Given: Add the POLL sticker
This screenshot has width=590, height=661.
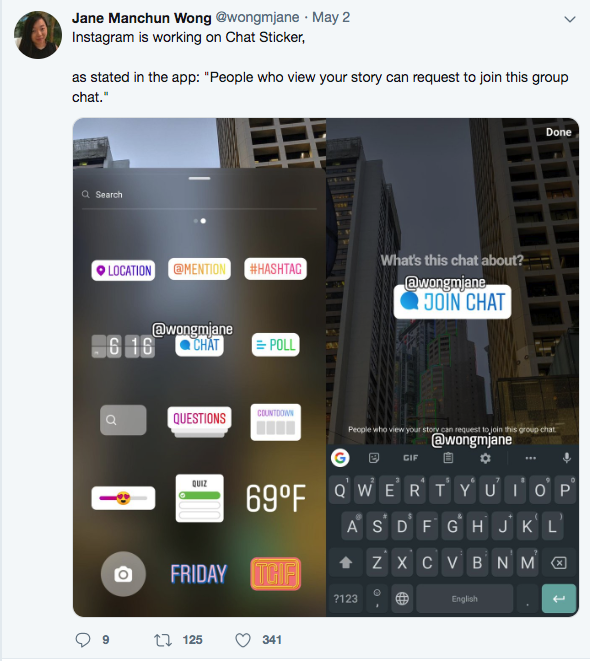Looking at the screenshot, I should point(276,345).
